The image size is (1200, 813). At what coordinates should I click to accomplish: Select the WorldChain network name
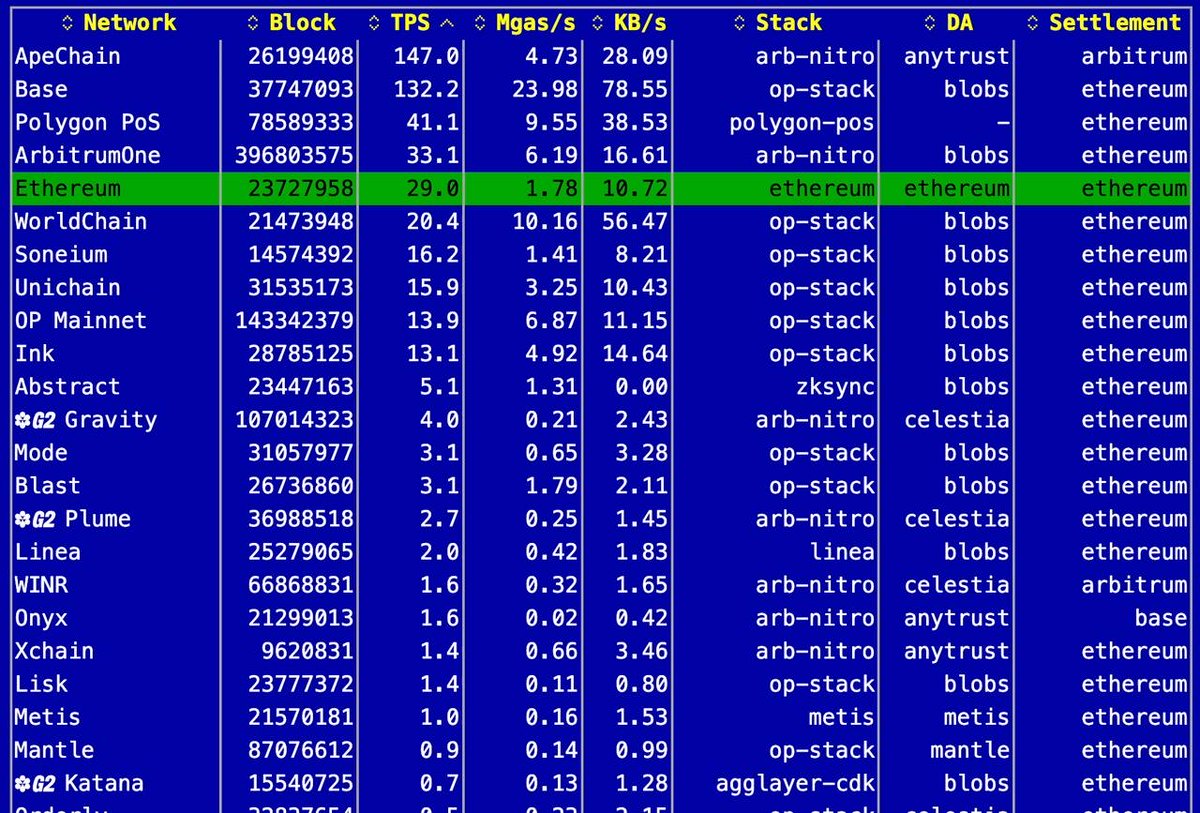(80, 222)
